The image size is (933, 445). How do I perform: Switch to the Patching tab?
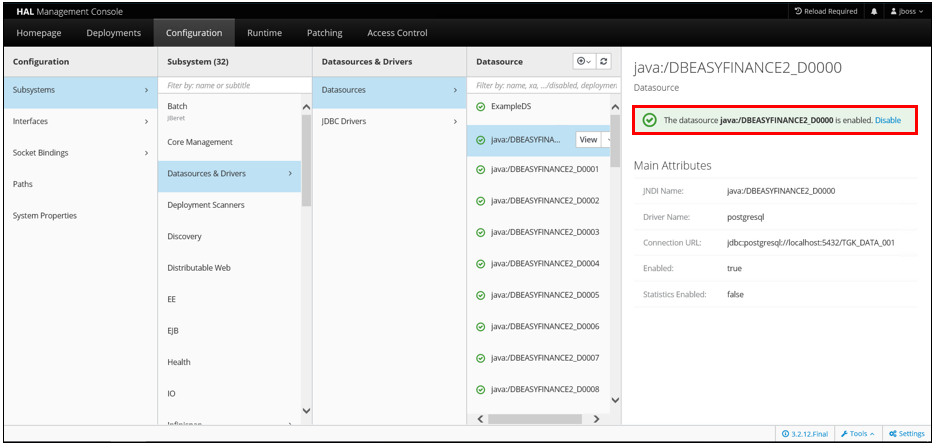(324, 33)
